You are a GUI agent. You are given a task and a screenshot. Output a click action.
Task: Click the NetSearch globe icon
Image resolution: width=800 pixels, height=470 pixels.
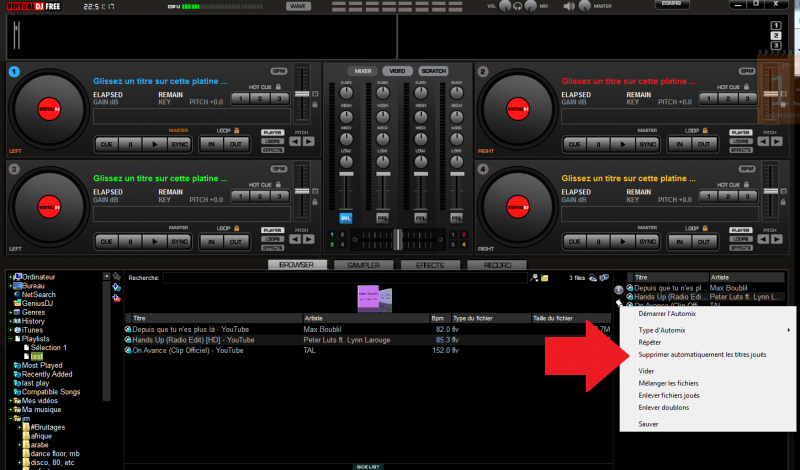click(16, 294)
